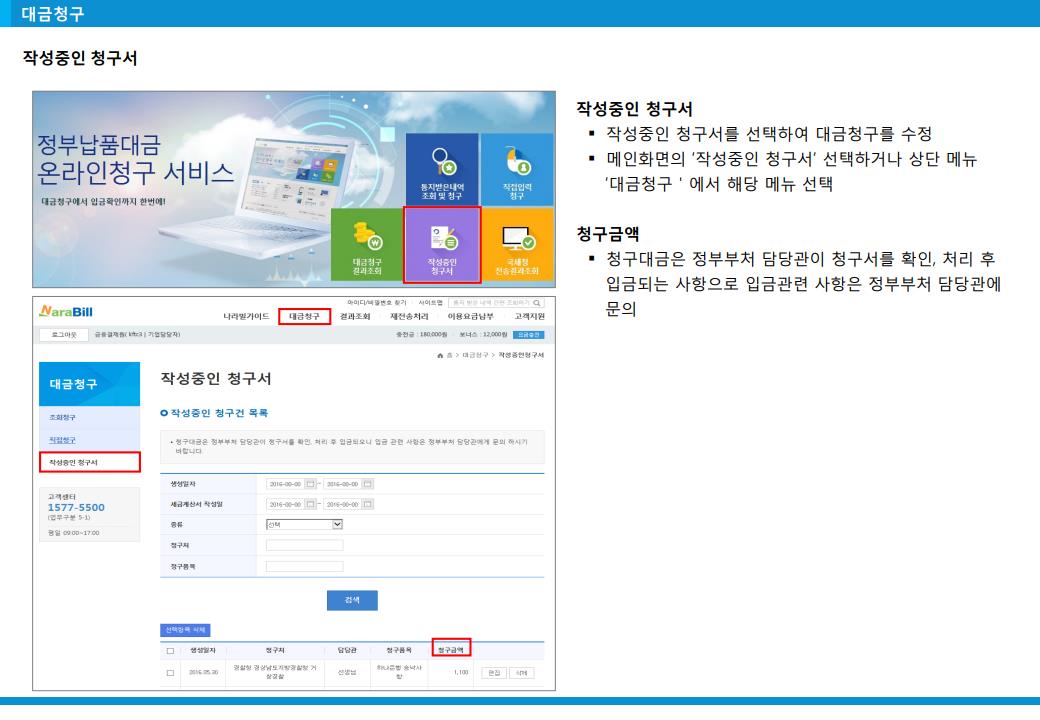The width and height of the screenshot is (1040, 720).
Task: Click the 청구금액 column header
Action: point(451,650)
